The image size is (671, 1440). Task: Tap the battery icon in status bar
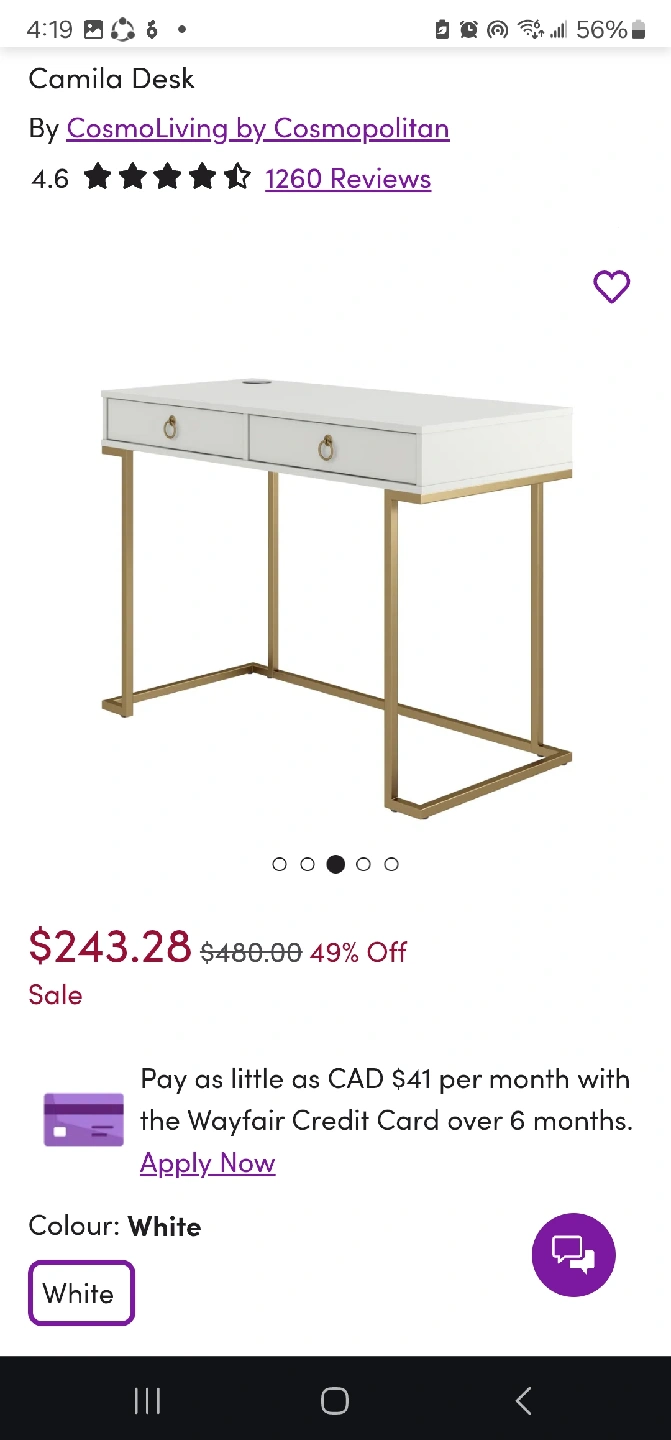[x=638, y=30]
